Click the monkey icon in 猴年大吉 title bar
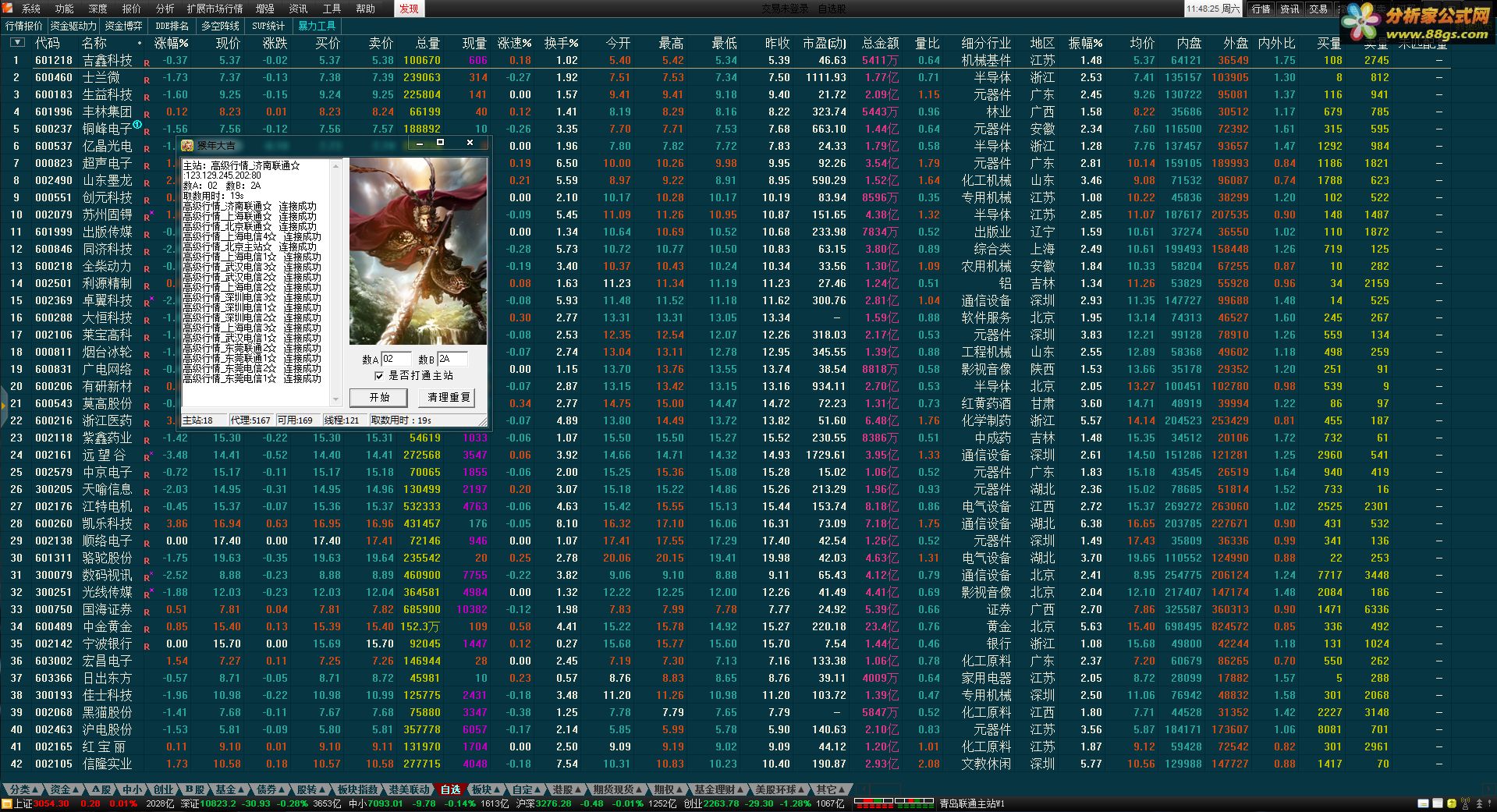 coord(187,146)
